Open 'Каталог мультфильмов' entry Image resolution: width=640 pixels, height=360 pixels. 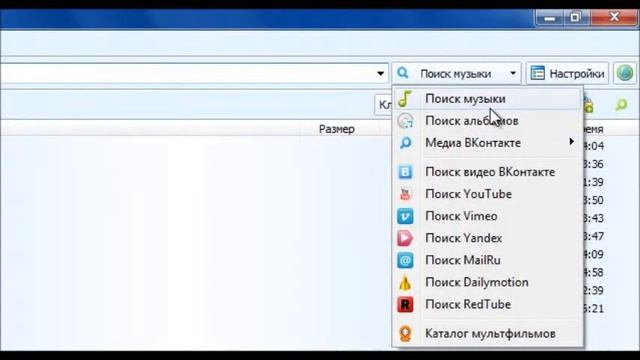(487, 333)
